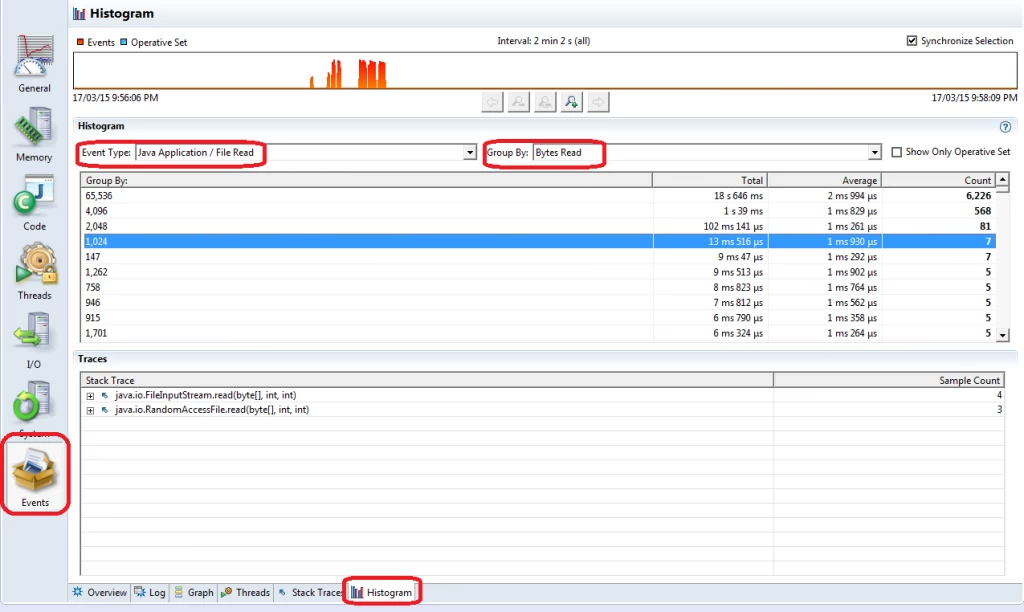This screenshot has width=1024, height=612.
Task: Switch to the Stack Traces tab
Action: coord(311,592)
